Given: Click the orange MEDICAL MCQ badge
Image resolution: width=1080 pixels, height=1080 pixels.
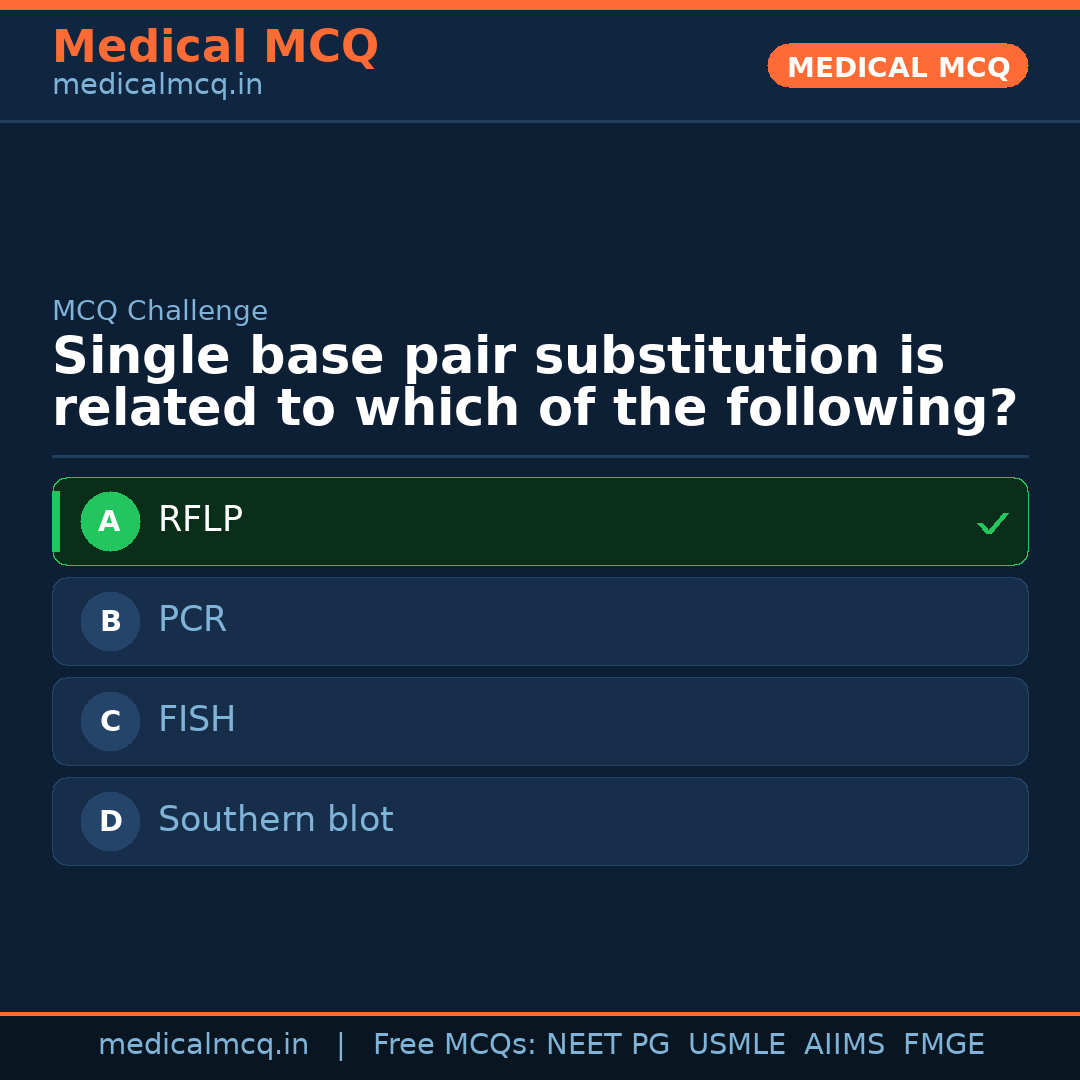Looking at the screenshot, I should pyautogui.click(x=897, y=66).
